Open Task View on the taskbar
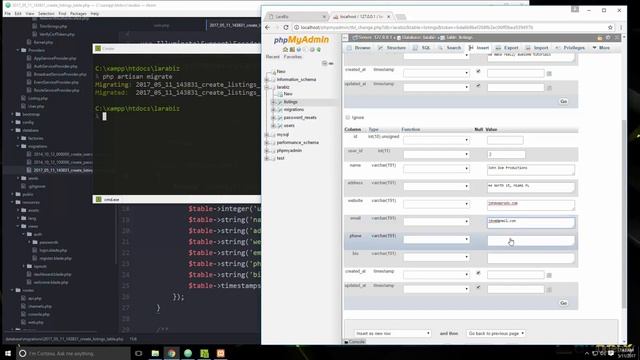The height and width of the screenshot is (360, 640). tap(138, 353)
